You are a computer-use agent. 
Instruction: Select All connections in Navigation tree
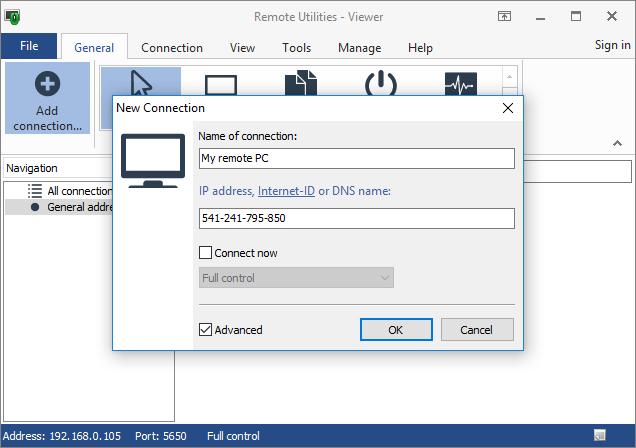pyautogui.click(x=78, y=190)
